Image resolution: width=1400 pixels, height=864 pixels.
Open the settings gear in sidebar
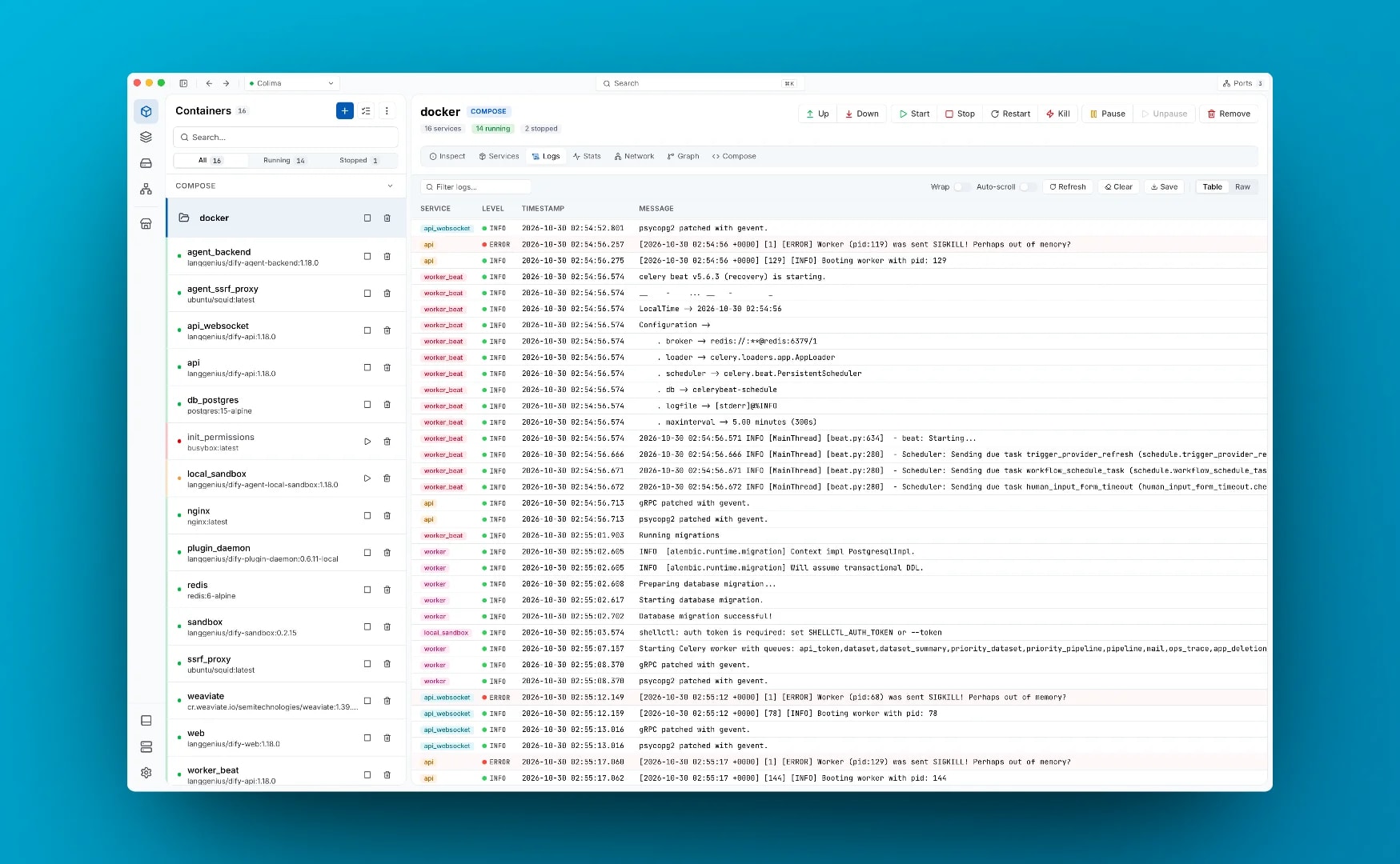tap(146, 773)
